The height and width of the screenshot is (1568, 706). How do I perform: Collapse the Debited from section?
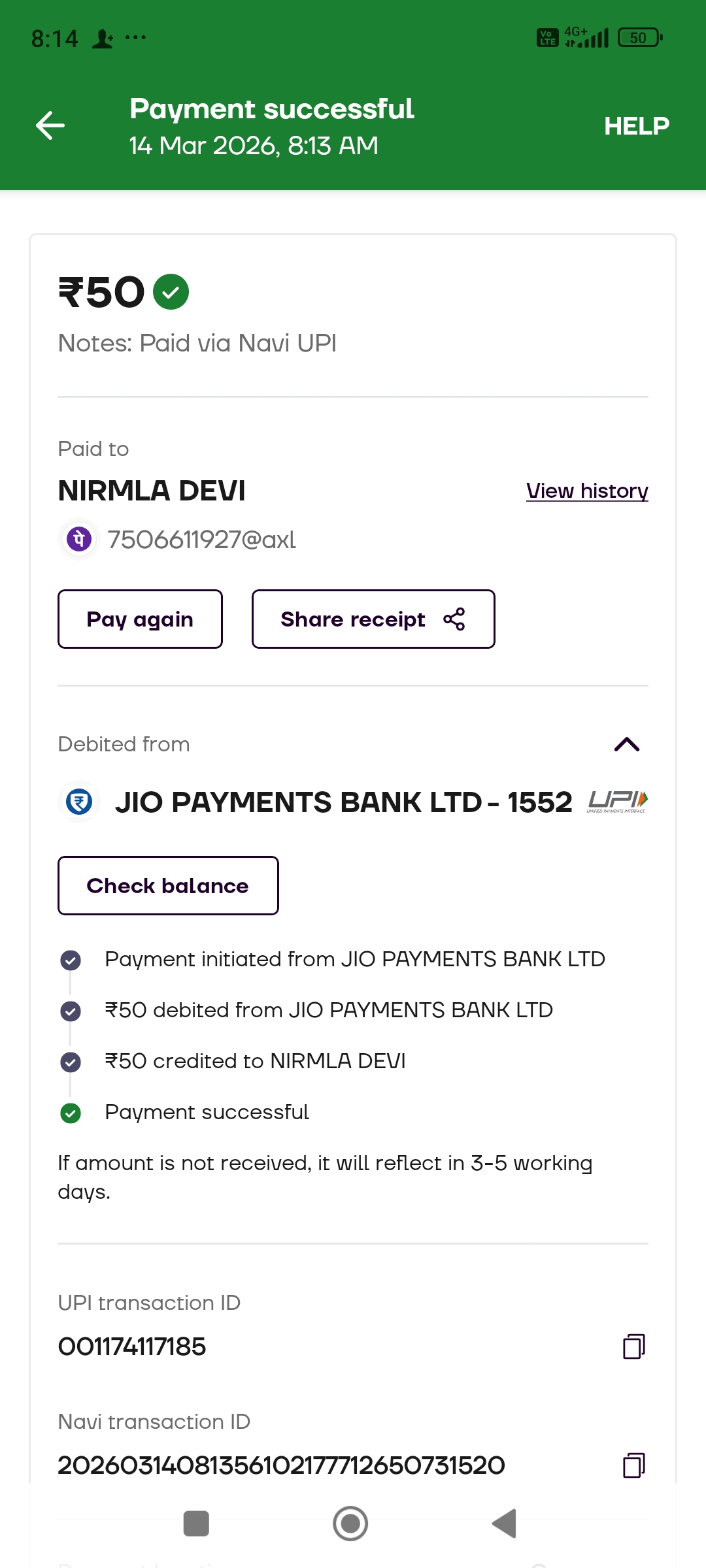pyautogui.click(x=626, y=744)
